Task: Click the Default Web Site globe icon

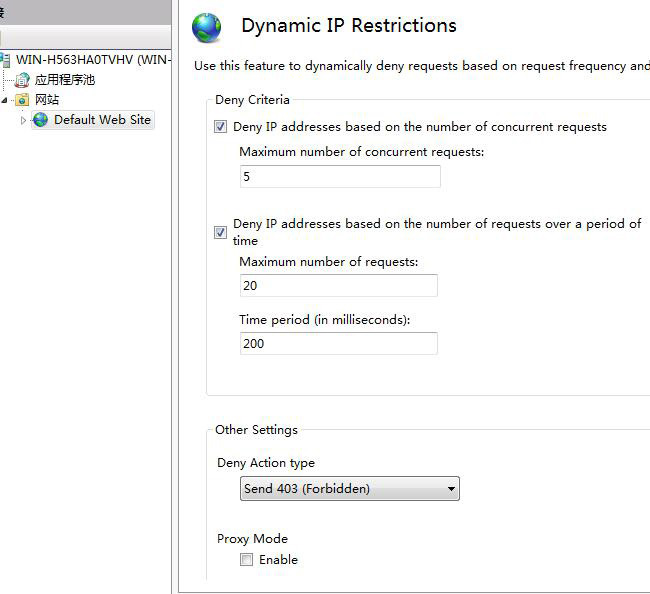Action: [40, 120]
